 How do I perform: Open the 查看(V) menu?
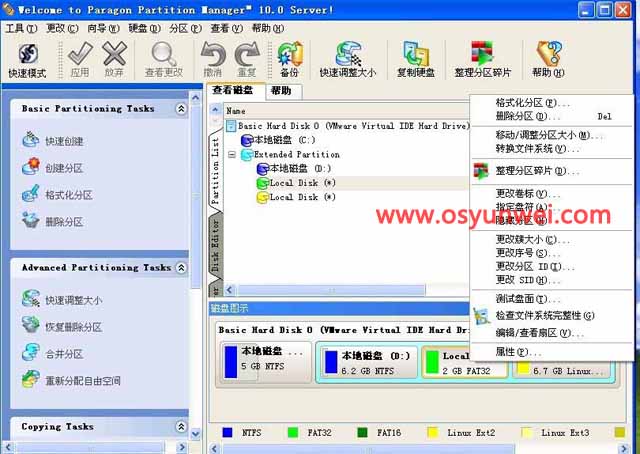pyautogui.click(x=227, y=28)
